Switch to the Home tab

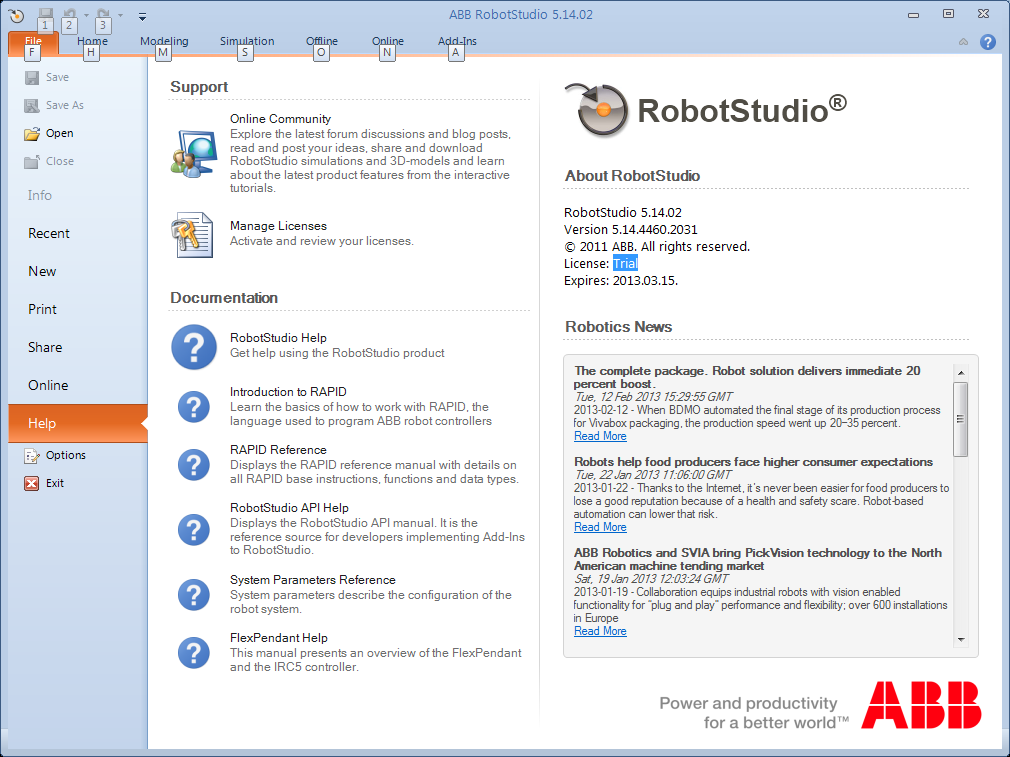pyautogui.click(x=92, y=42)
